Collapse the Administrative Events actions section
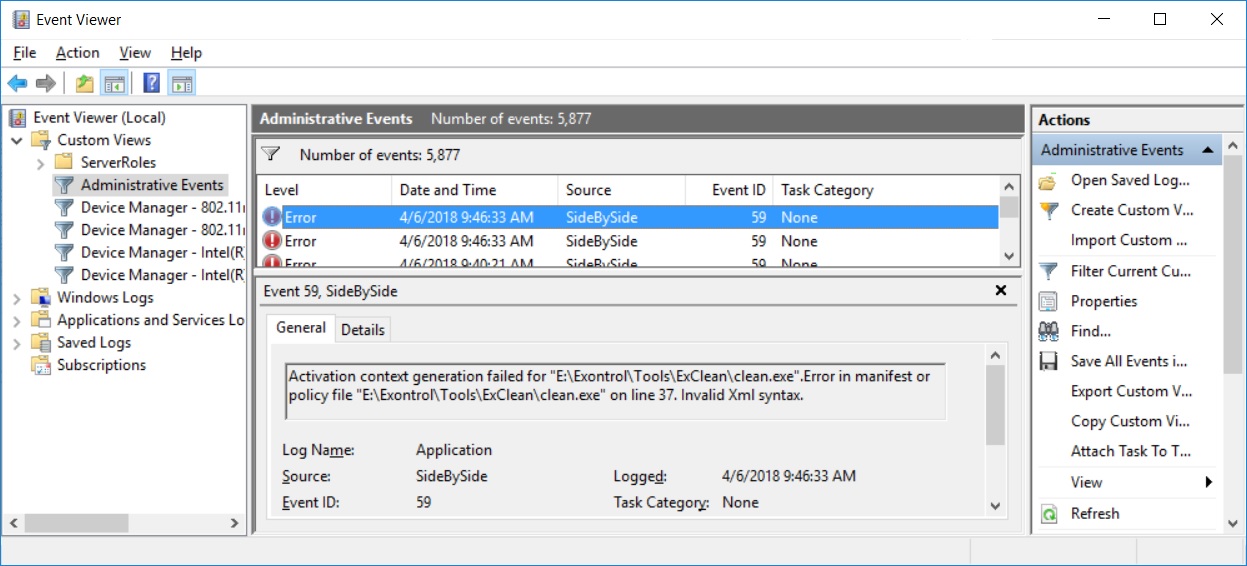Image resolution: width=1247 pixels, height=566 pixels. point(1208,150)
